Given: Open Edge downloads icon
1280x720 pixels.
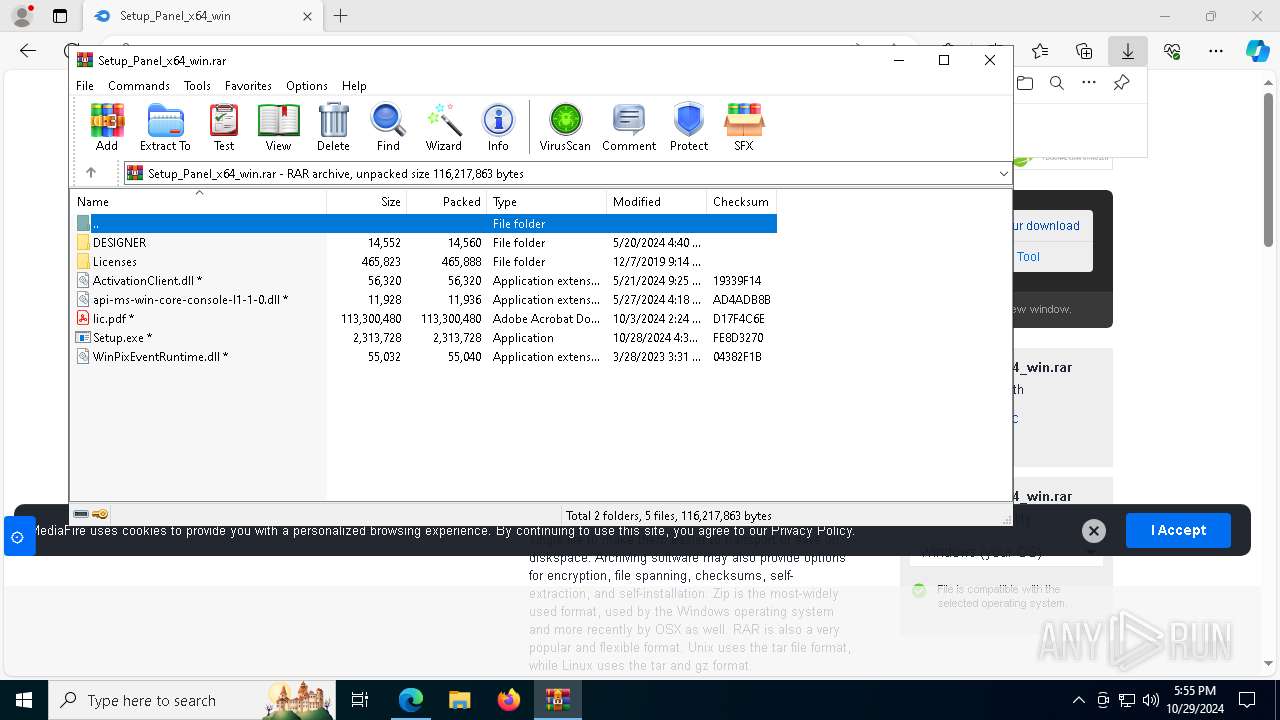Looking at the screenshot, I should (x=1128, y=50).
